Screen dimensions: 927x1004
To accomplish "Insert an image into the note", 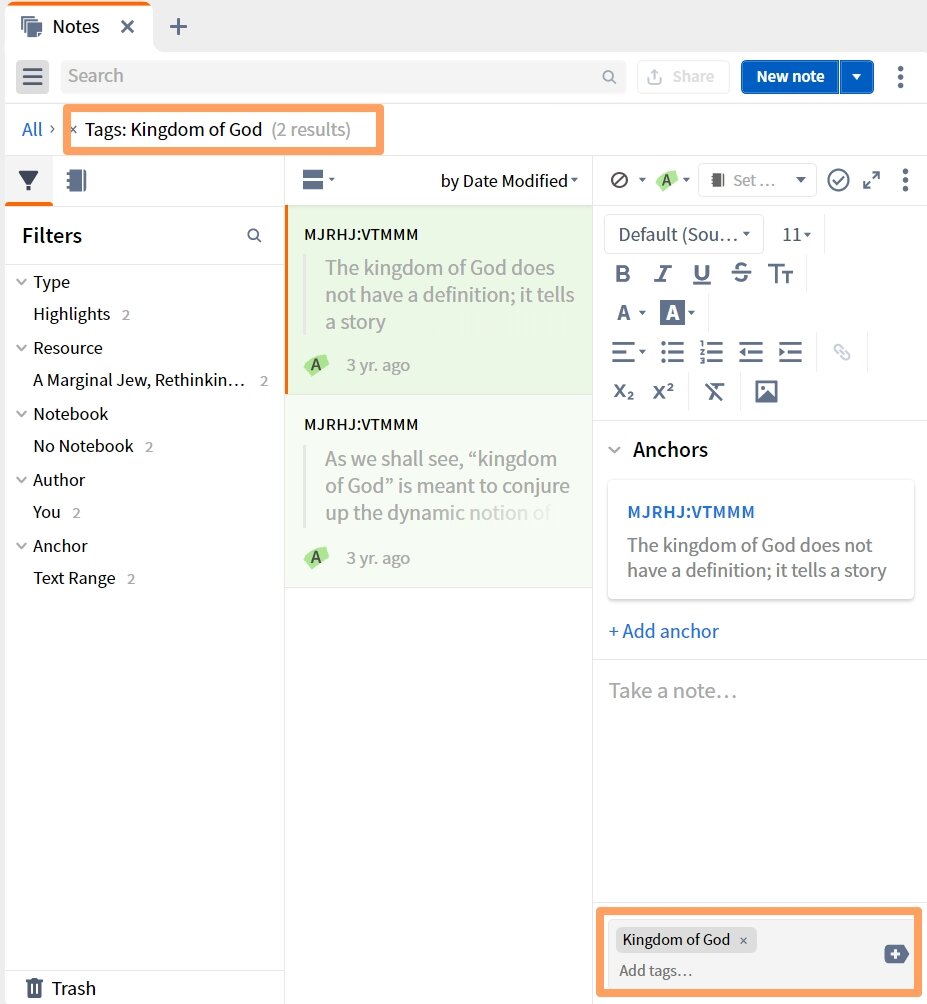I will (x=766, y=392).
